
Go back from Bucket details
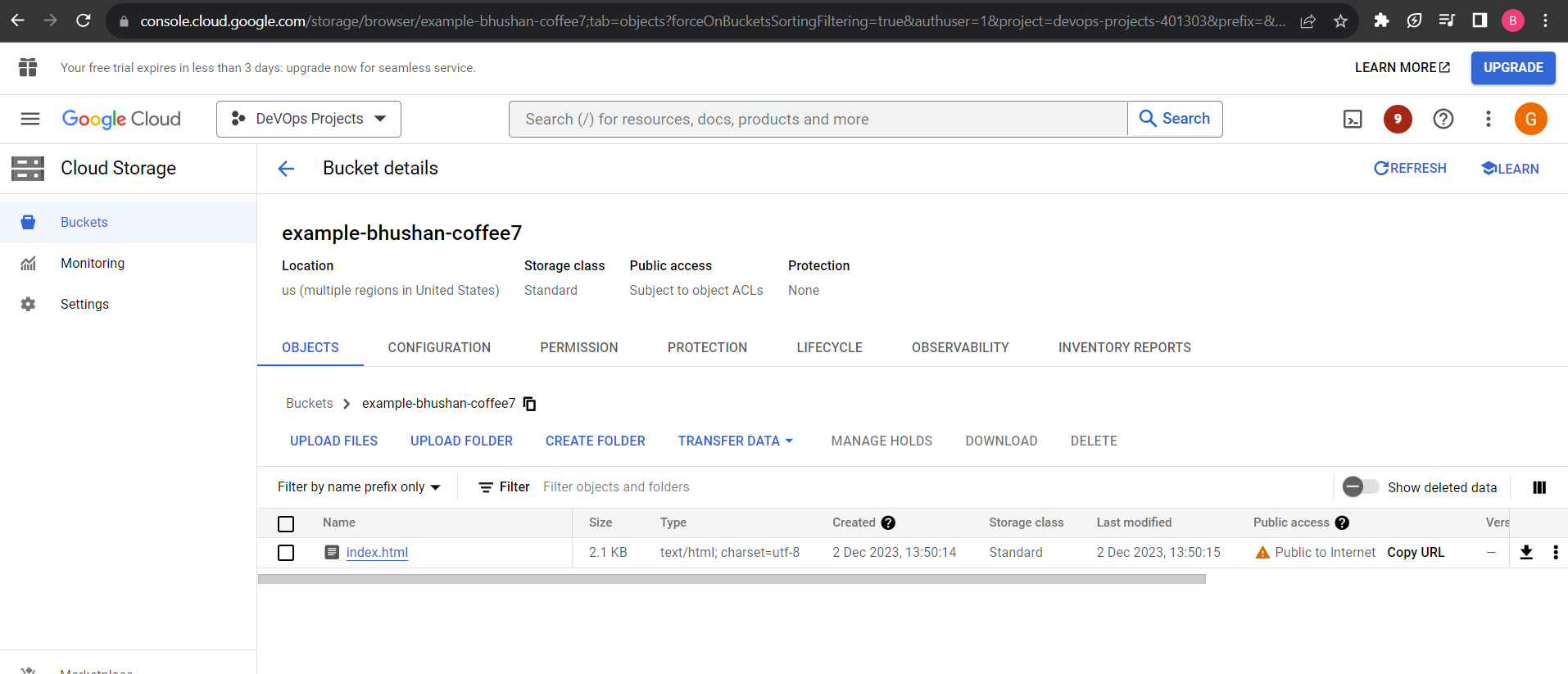tap(286, 169)
